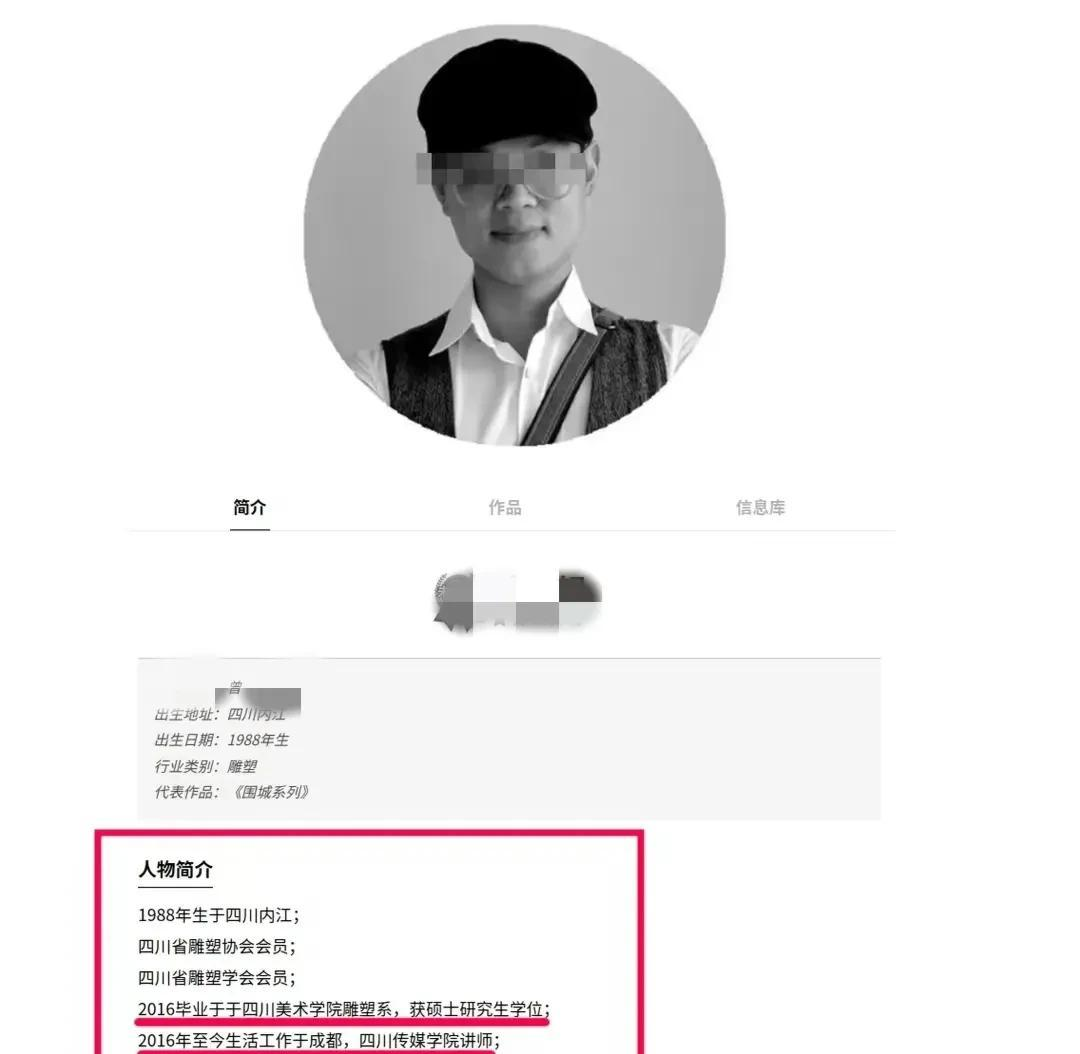Screen dimensions: 1080x1054
Task: Click the 代表作品《围城系列》entry
Action: 232,792
